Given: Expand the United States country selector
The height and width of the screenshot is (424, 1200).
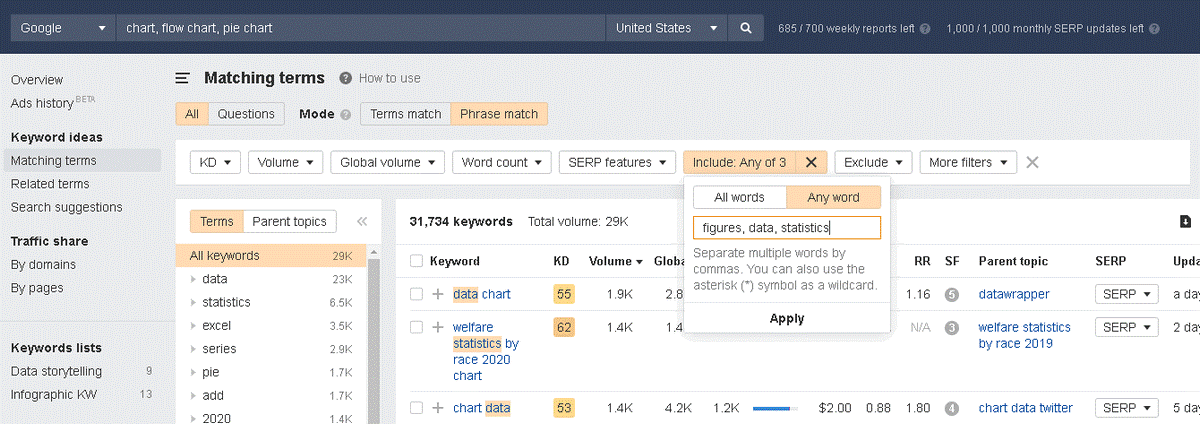Looking at the screenshot, I should coord(666,28).
